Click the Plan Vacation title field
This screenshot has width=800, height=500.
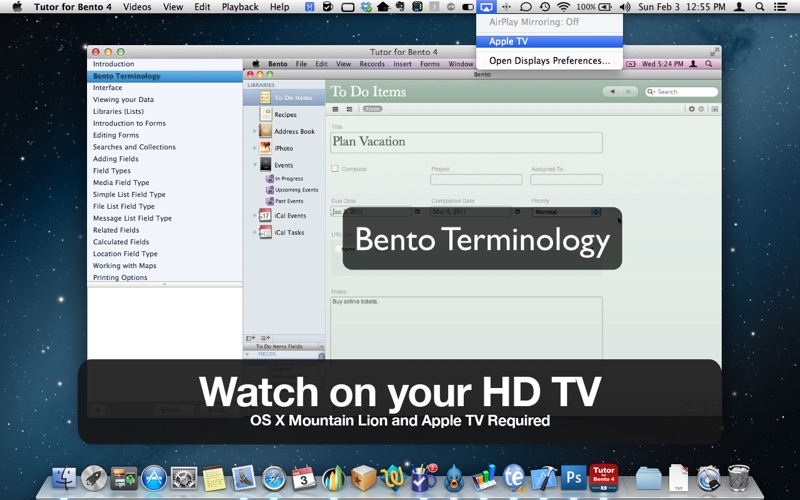(x=466, y=142)
